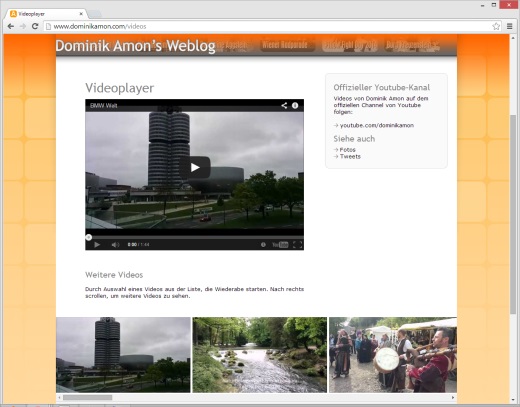Open the Dominik Amon's Weblog home link
The height and width of the screenshot is (407, 520).
[x=135, y=46]
